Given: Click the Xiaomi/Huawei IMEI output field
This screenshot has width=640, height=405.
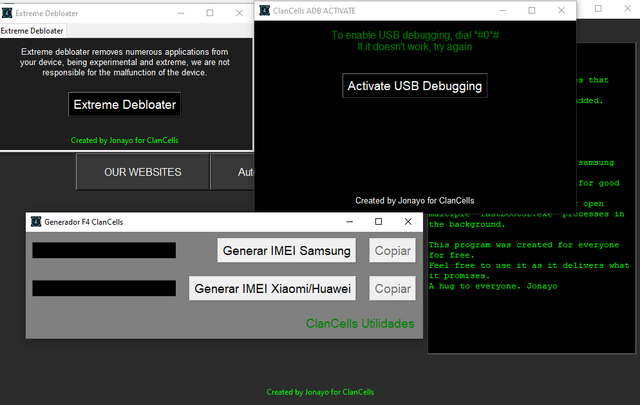Looking at the screenshot, I should (x=104, y=288).
